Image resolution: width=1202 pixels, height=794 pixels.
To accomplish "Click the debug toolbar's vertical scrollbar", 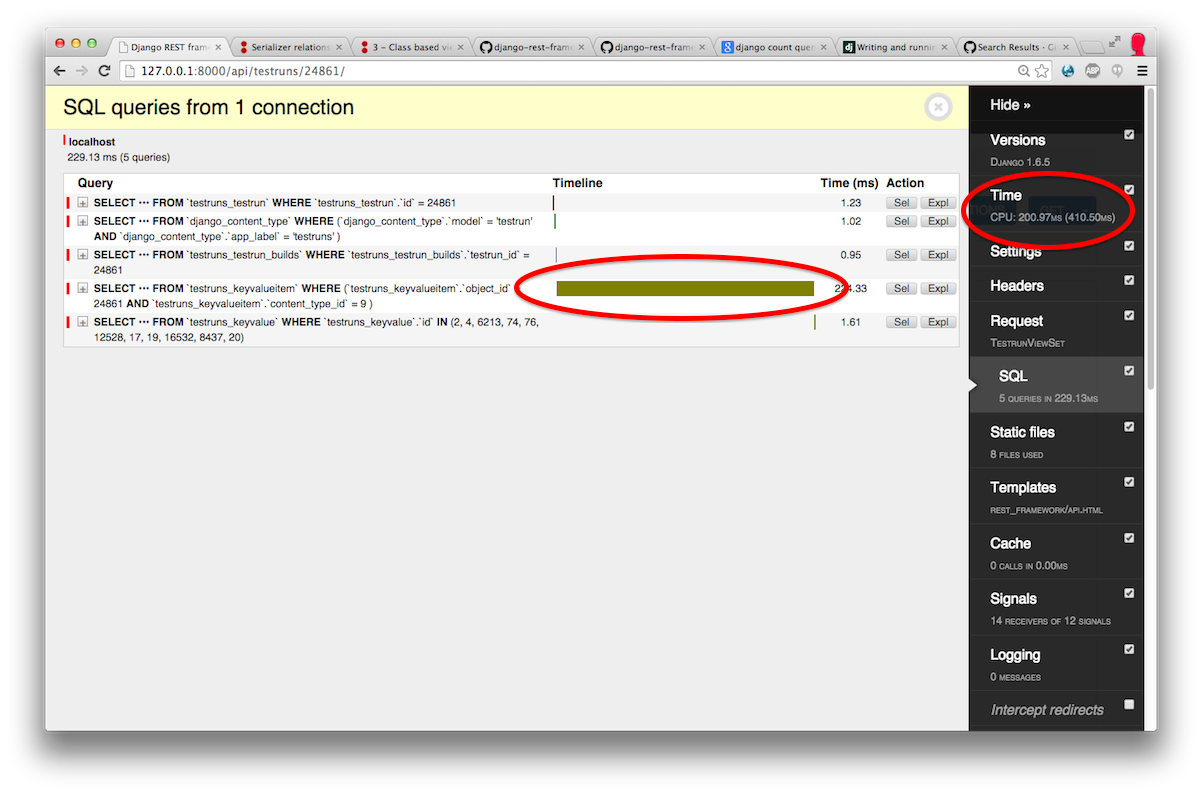I will pos(1150,240).
